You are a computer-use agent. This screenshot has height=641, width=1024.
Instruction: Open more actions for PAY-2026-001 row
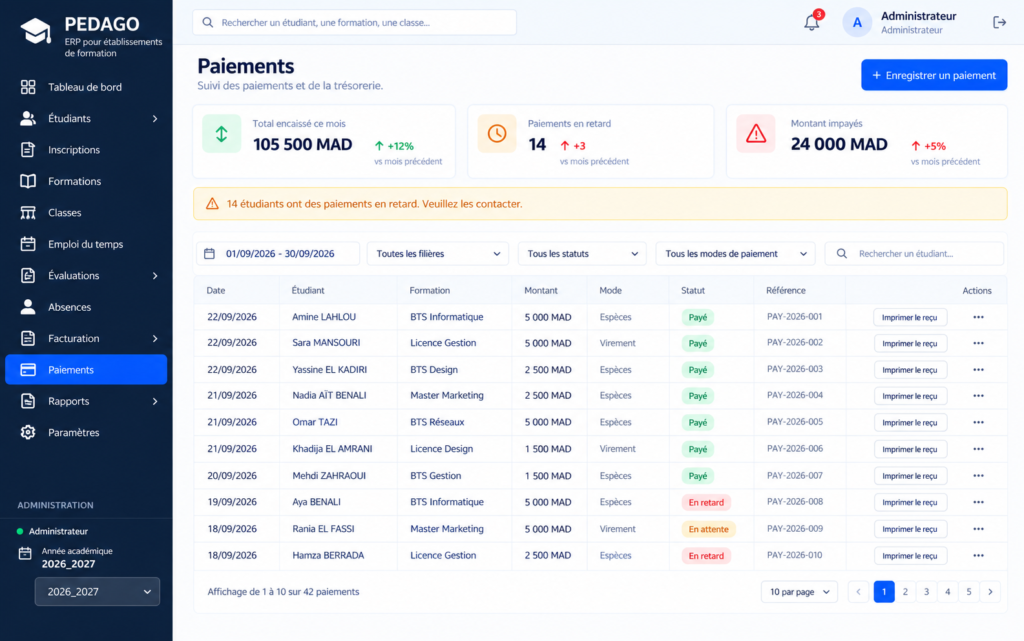978,317
